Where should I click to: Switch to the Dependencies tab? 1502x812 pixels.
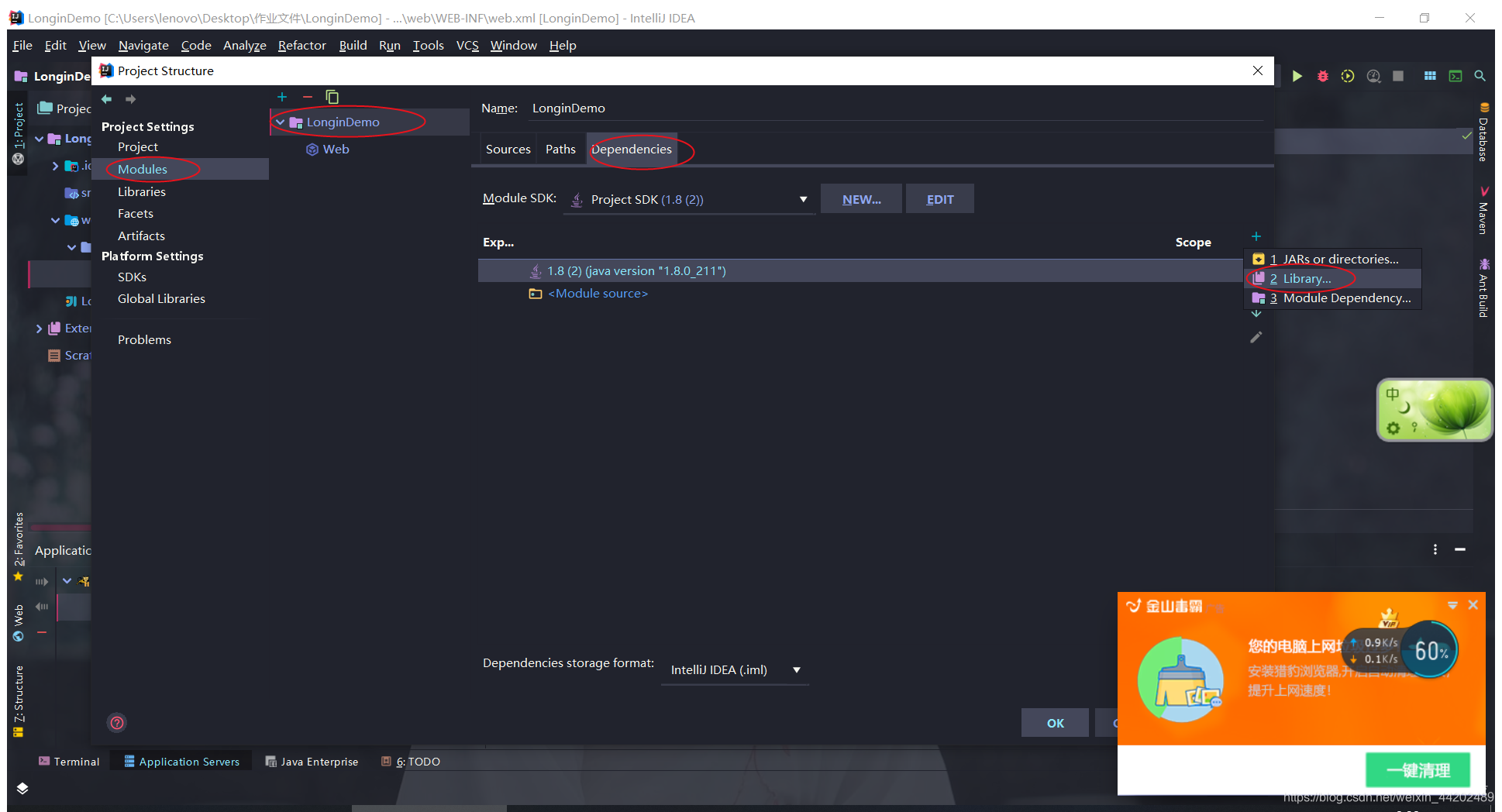pyautogui.click(x=632, y=150)
